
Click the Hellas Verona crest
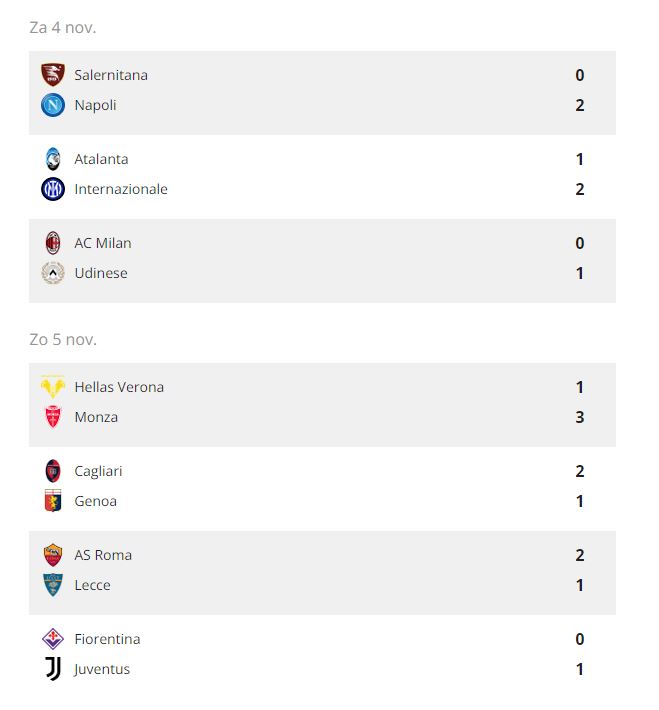pyautogui.click(x=52, y=387)
